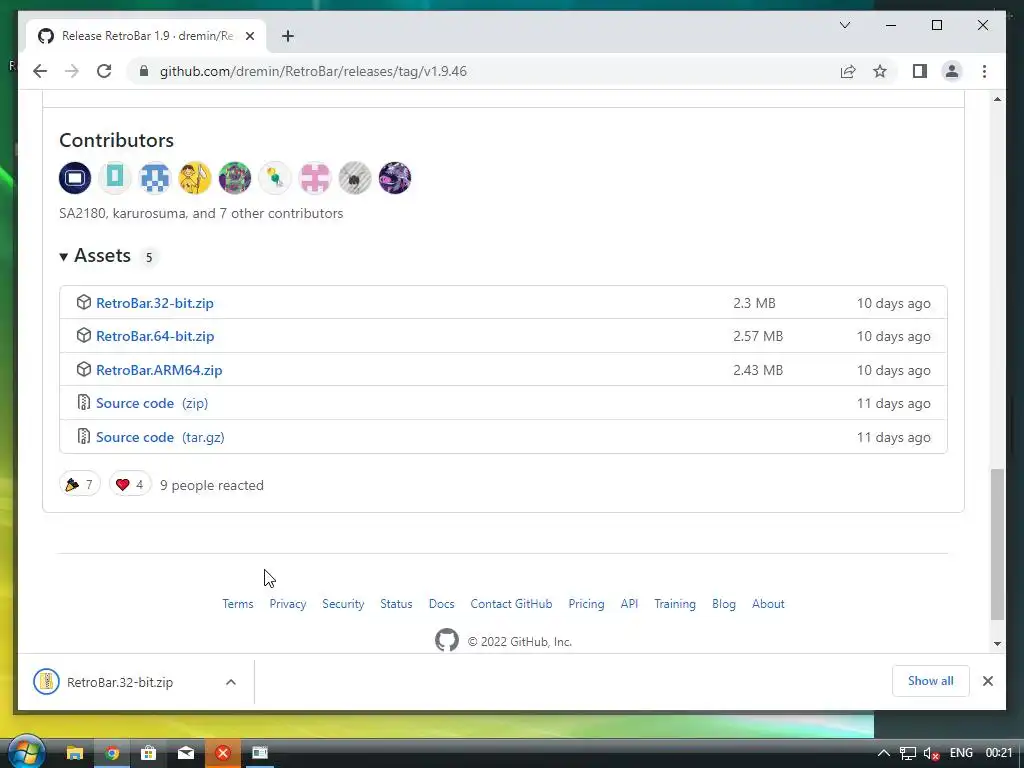Open the Windows Start orb
The image size is (1024, 768).
click(25, 752)
